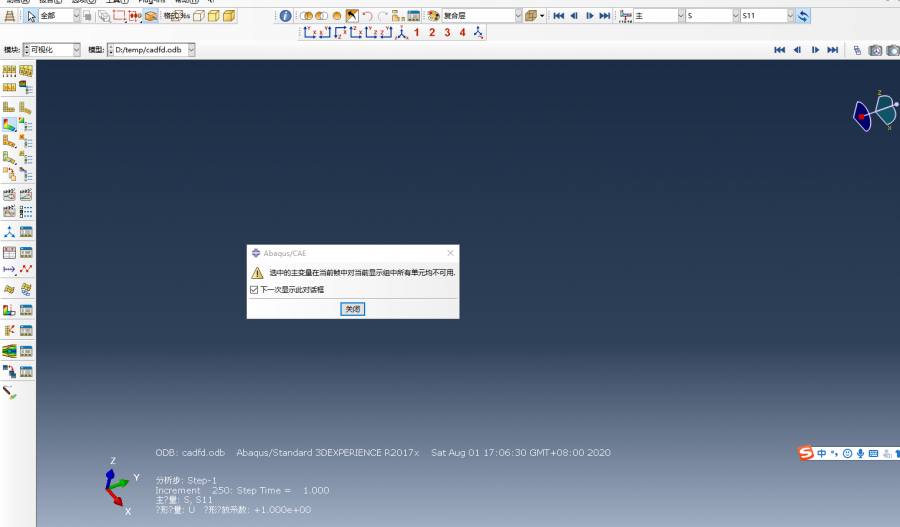
Task: Click first-frame button in the context bar
Action: [x=779, y=50]
